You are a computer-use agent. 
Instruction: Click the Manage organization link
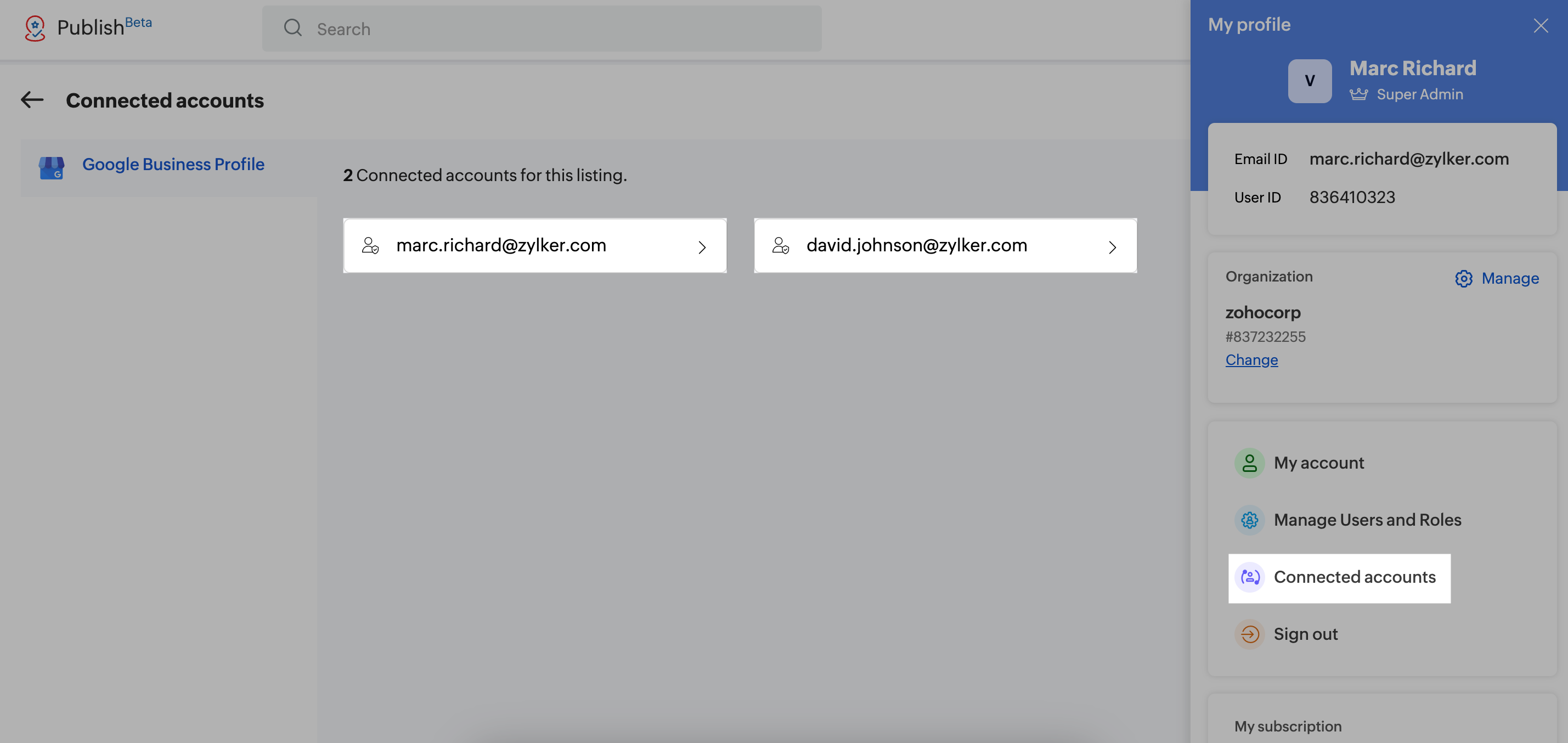tap(1509, 278)
